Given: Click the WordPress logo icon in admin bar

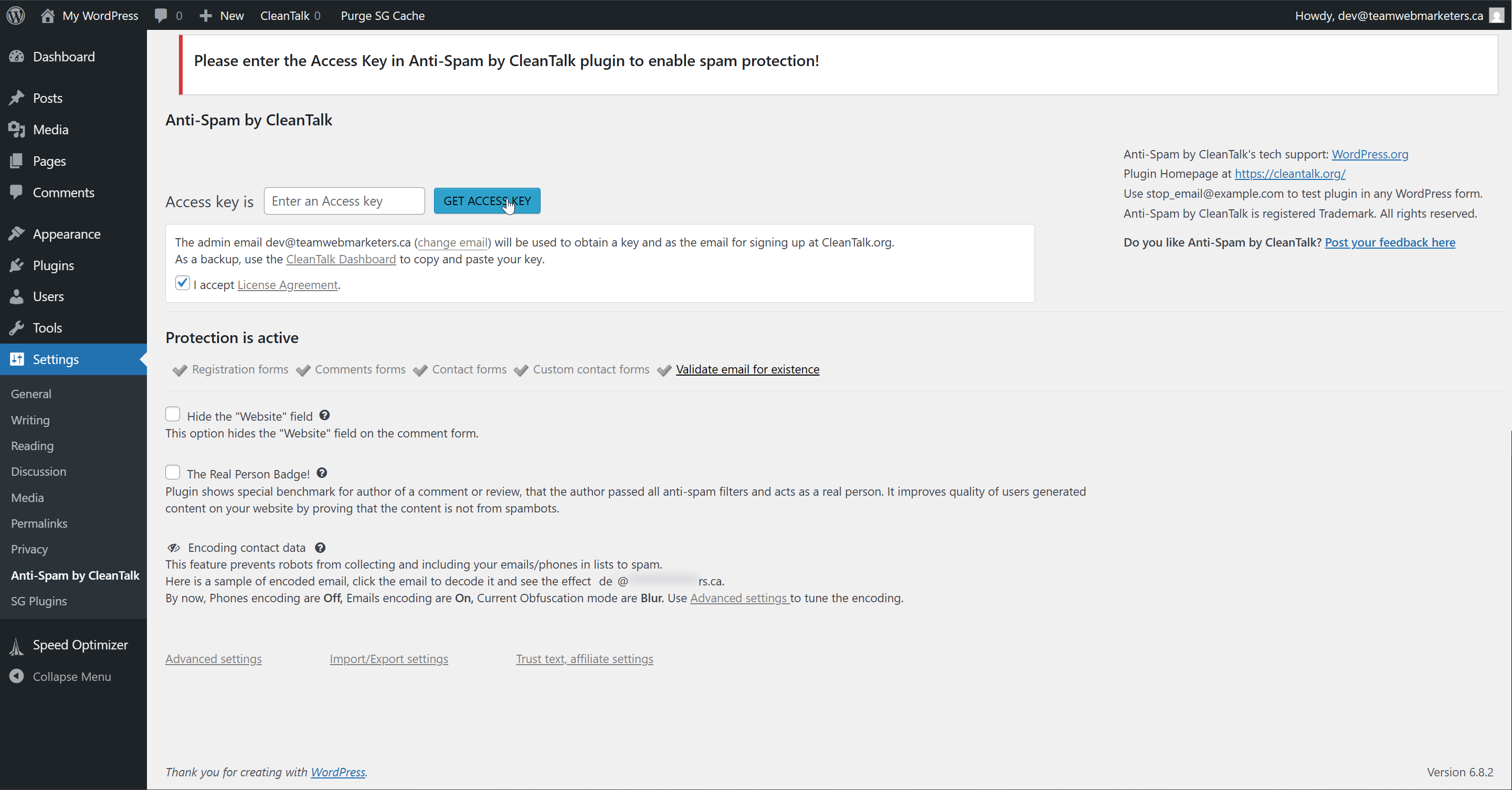Looking at the screenshot, I should click(16, 15).
